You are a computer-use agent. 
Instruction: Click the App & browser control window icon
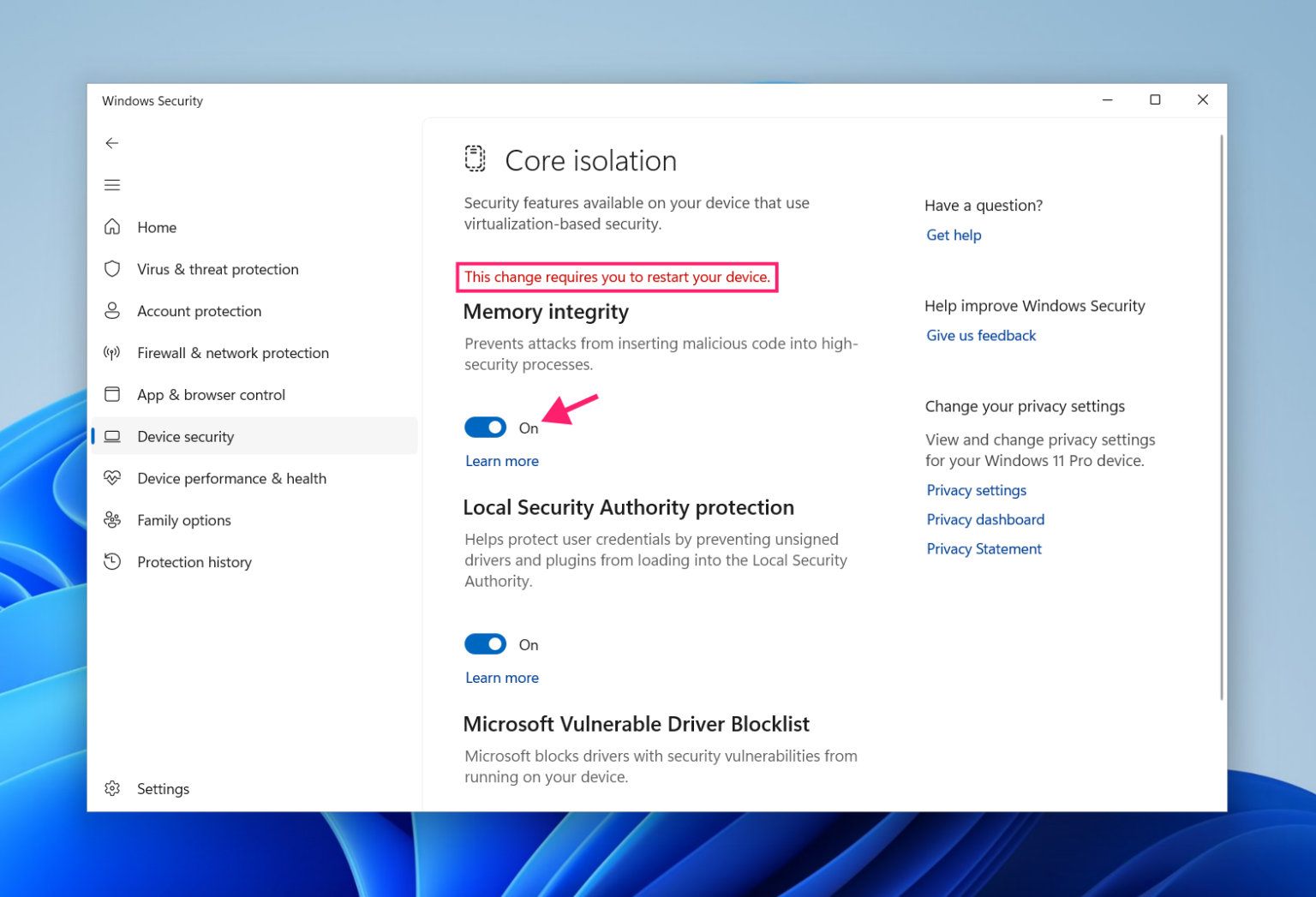click(x=112, y=394)
